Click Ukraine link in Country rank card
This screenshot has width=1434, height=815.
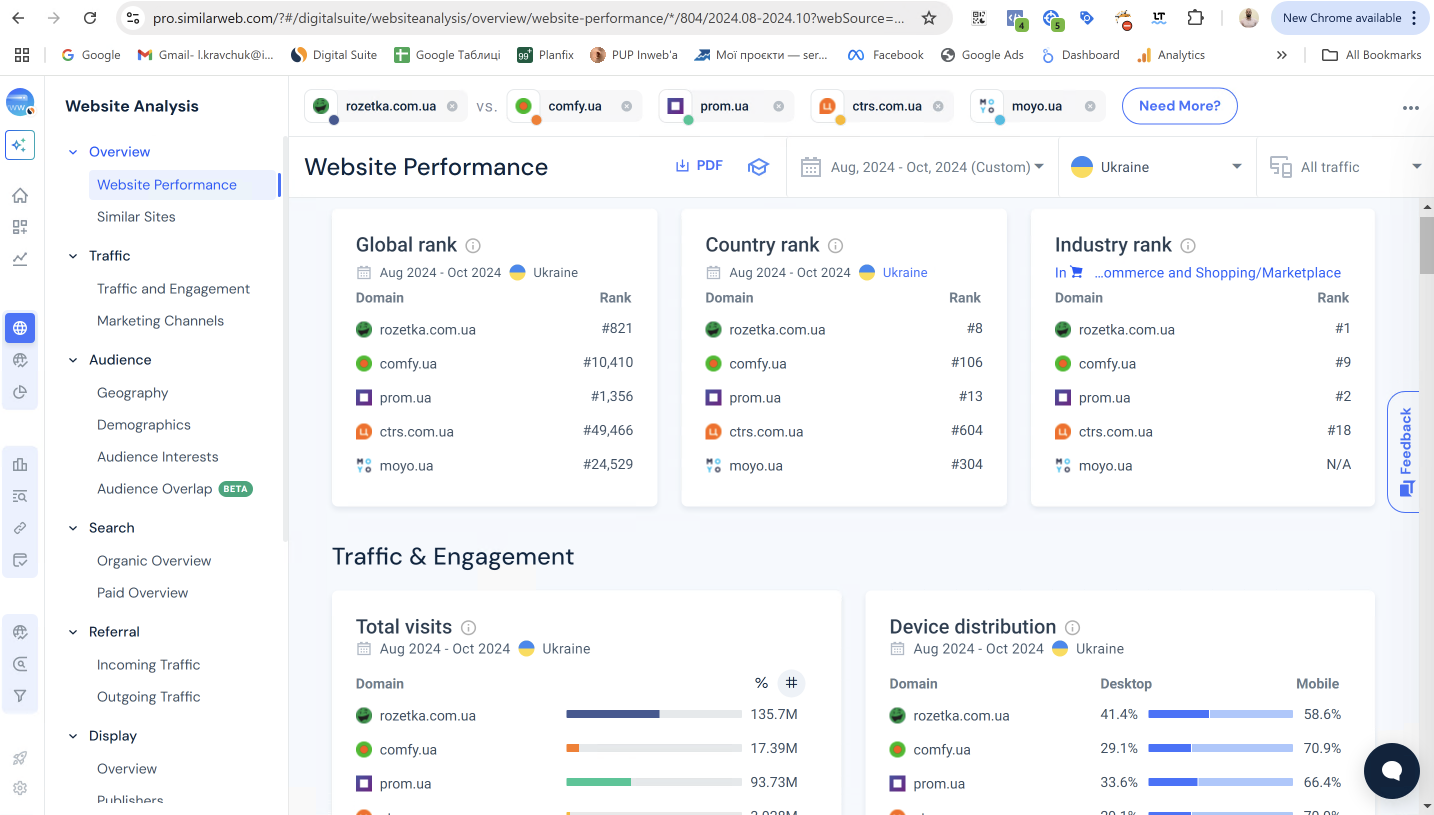[905, 272]
